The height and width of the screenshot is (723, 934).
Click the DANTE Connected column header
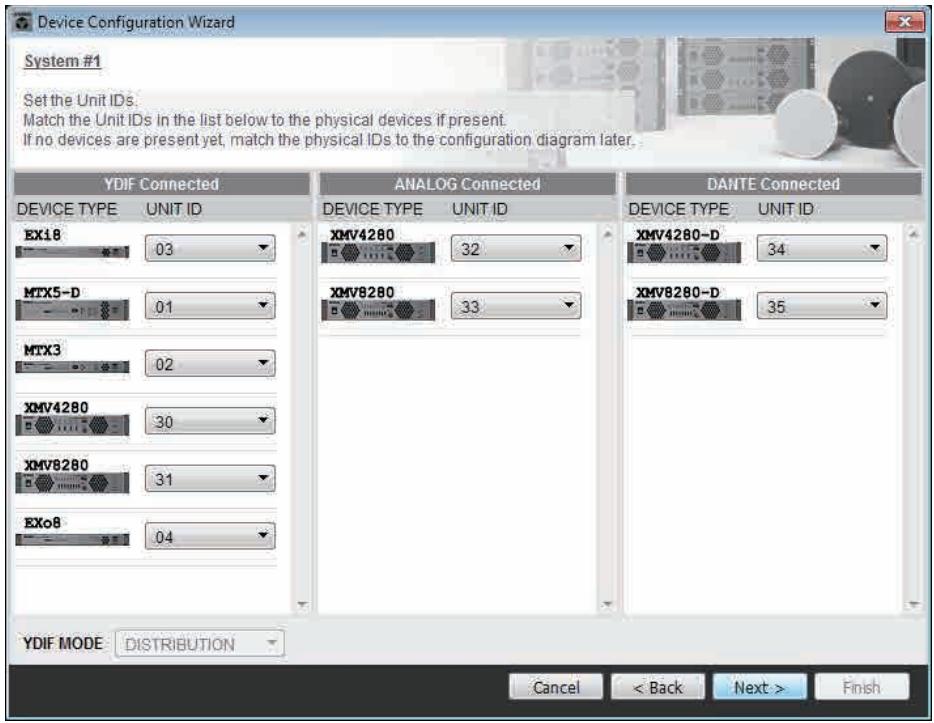click(x=773, y=184)
